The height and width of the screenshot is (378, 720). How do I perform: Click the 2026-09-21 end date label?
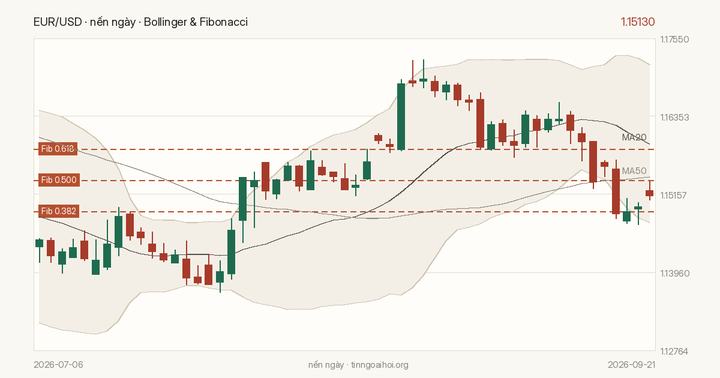click(631, 365)
